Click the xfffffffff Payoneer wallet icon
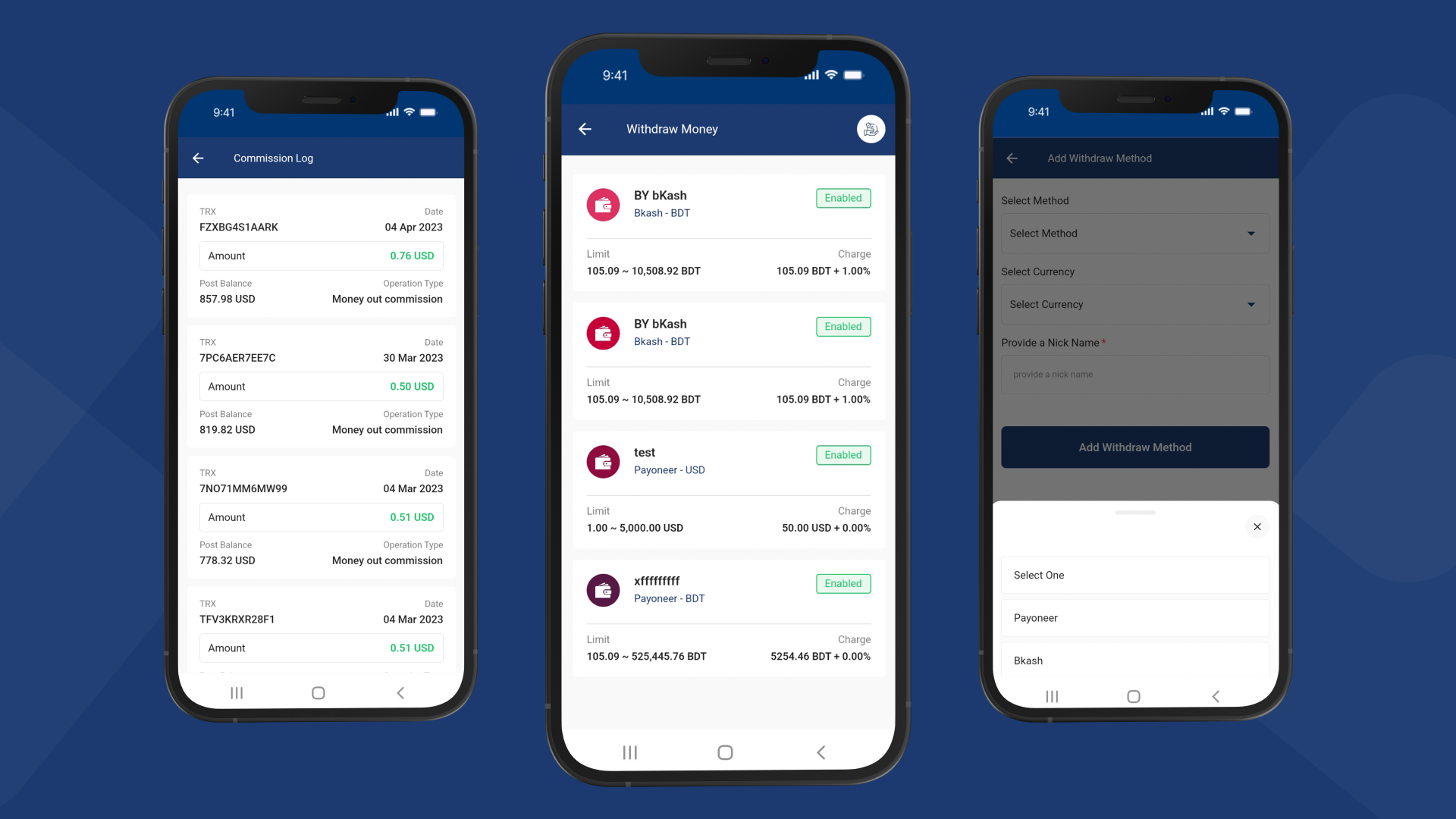 [603, 589]
